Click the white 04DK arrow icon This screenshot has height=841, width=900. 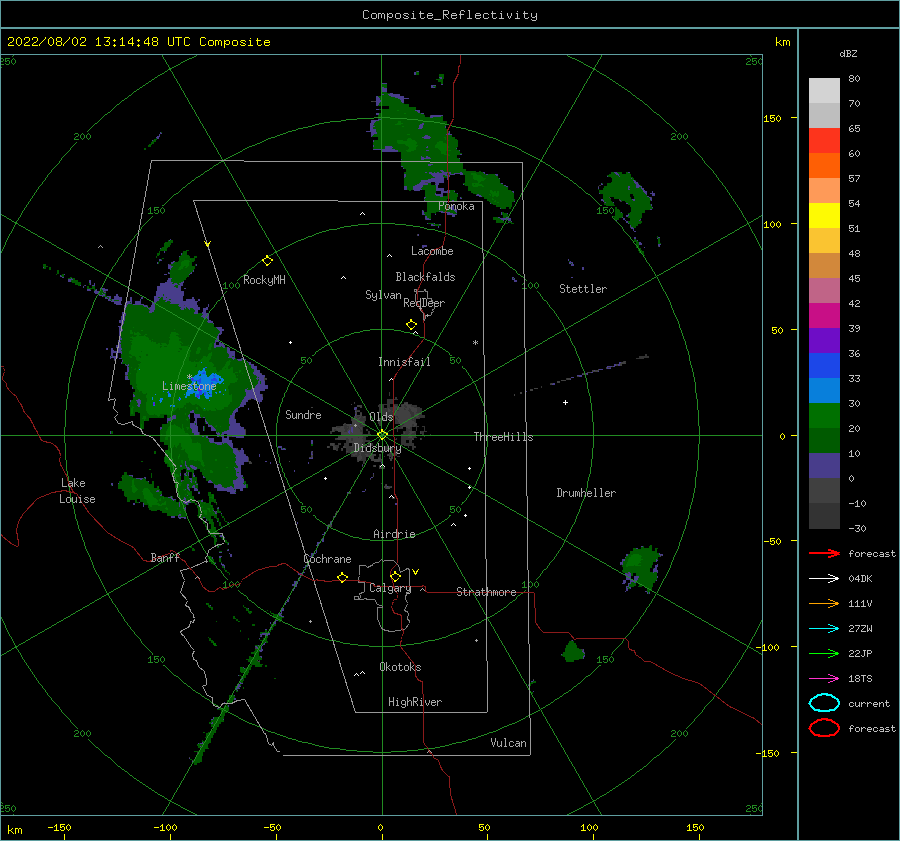[x=824, y=578]
